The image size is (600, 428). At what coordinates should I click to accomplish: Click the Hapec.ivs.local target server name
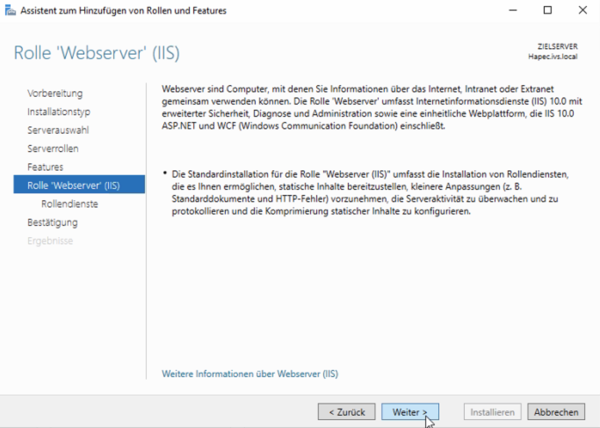click(x=553, y=57)
